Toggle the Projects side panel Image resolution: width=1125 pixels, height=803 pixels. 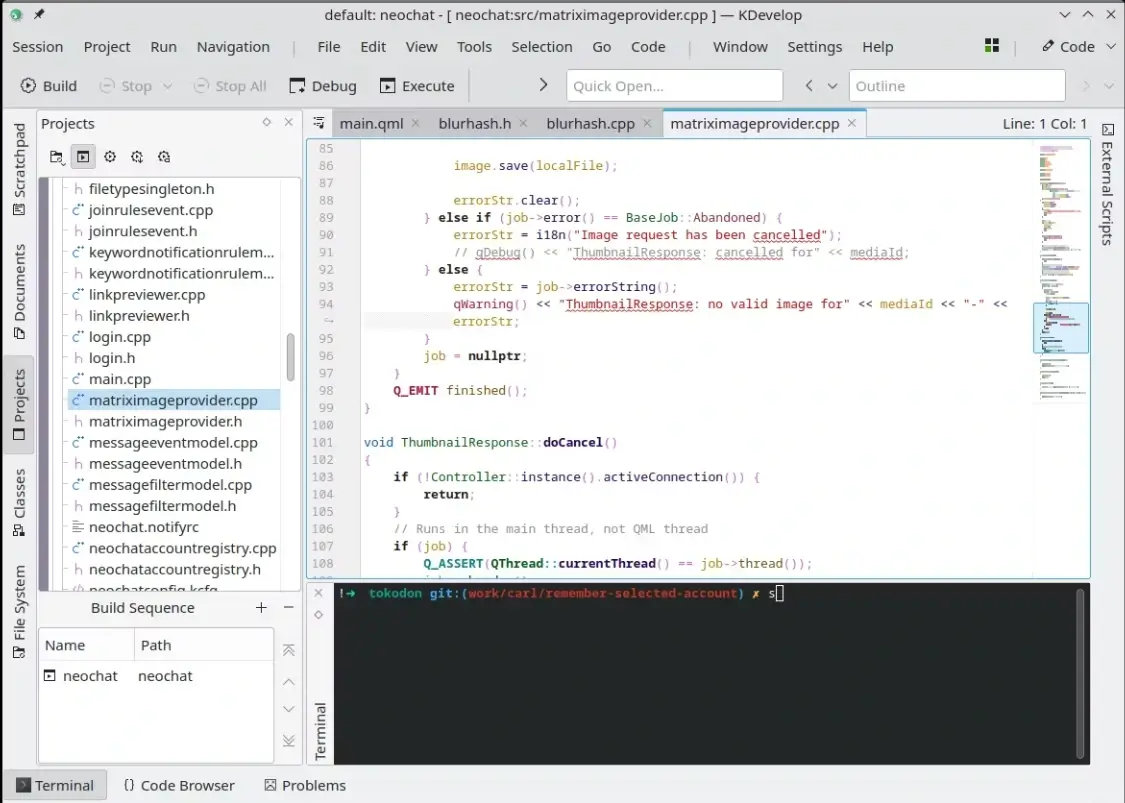click(19, 405)
